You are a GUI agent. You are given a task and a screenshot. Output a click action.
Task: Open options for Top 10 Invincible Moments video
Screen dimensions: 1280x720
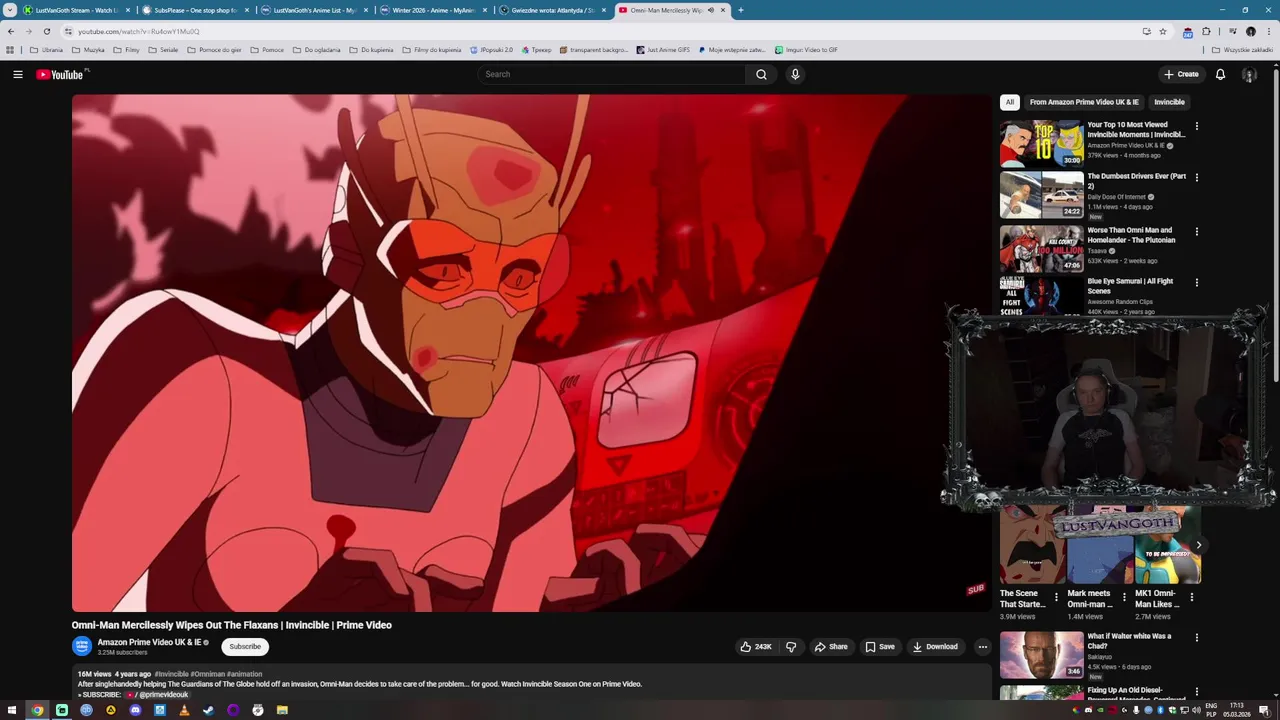coord(1196,126)
